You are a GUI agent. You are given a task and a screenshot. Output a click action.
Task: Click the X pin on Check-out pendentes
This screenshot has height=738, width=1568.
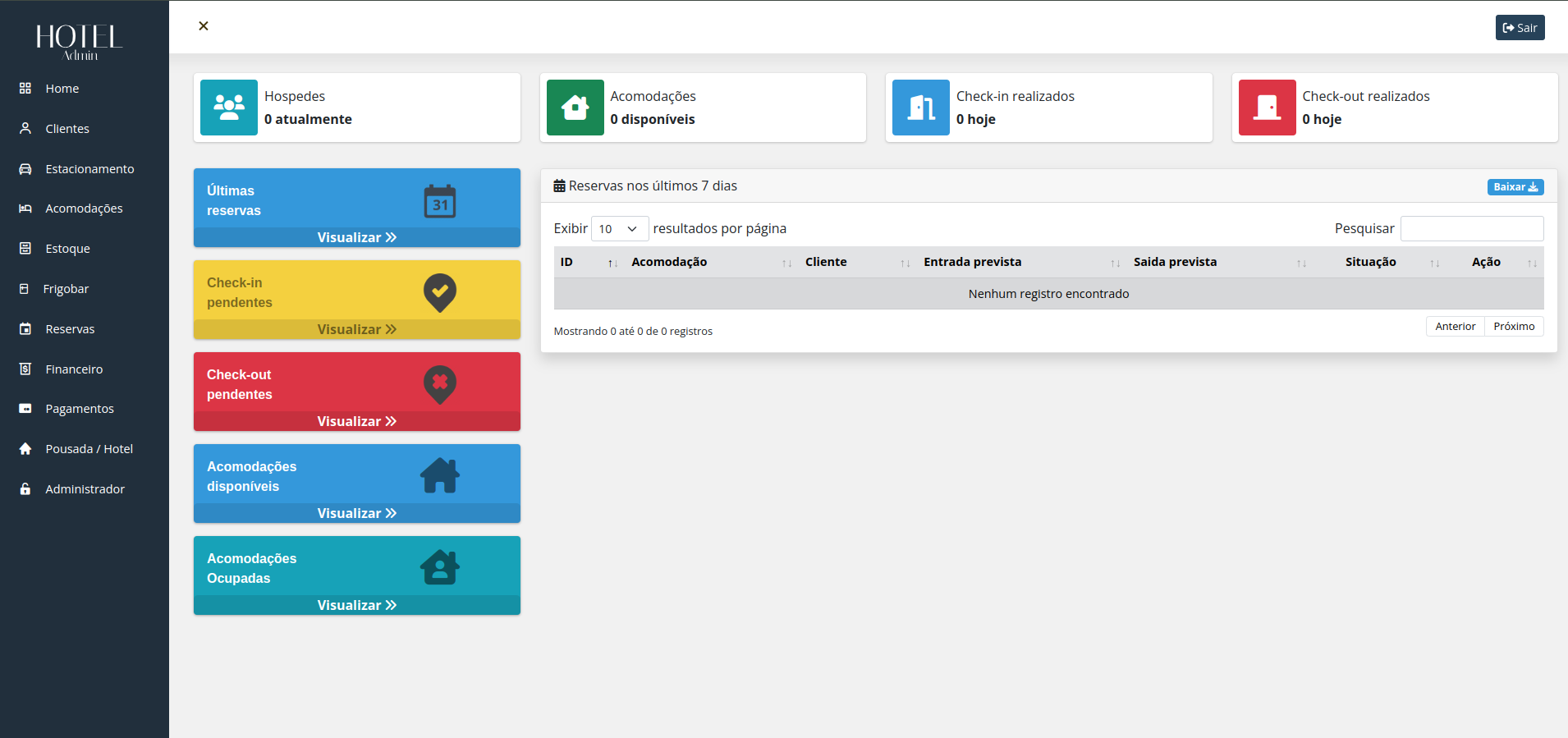point(440,384)
